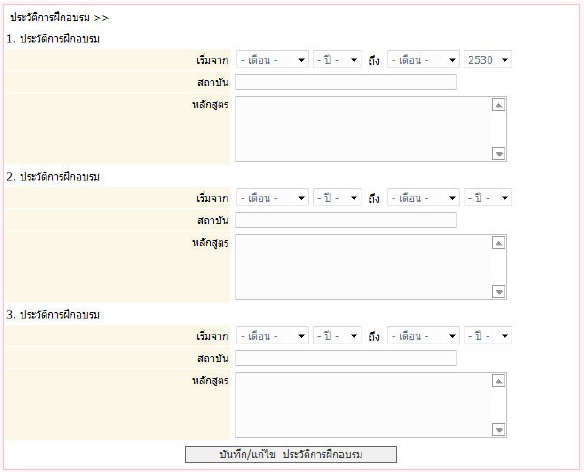Open the start month dropdown in section 1
584x472 pixels.
coord(272,60)
